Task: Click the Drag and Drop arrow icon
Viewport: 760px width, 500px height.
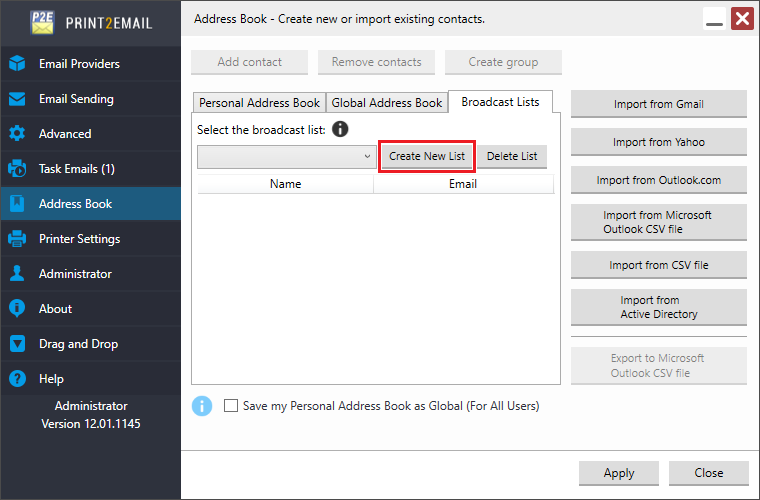Action: tap(17, 344)
